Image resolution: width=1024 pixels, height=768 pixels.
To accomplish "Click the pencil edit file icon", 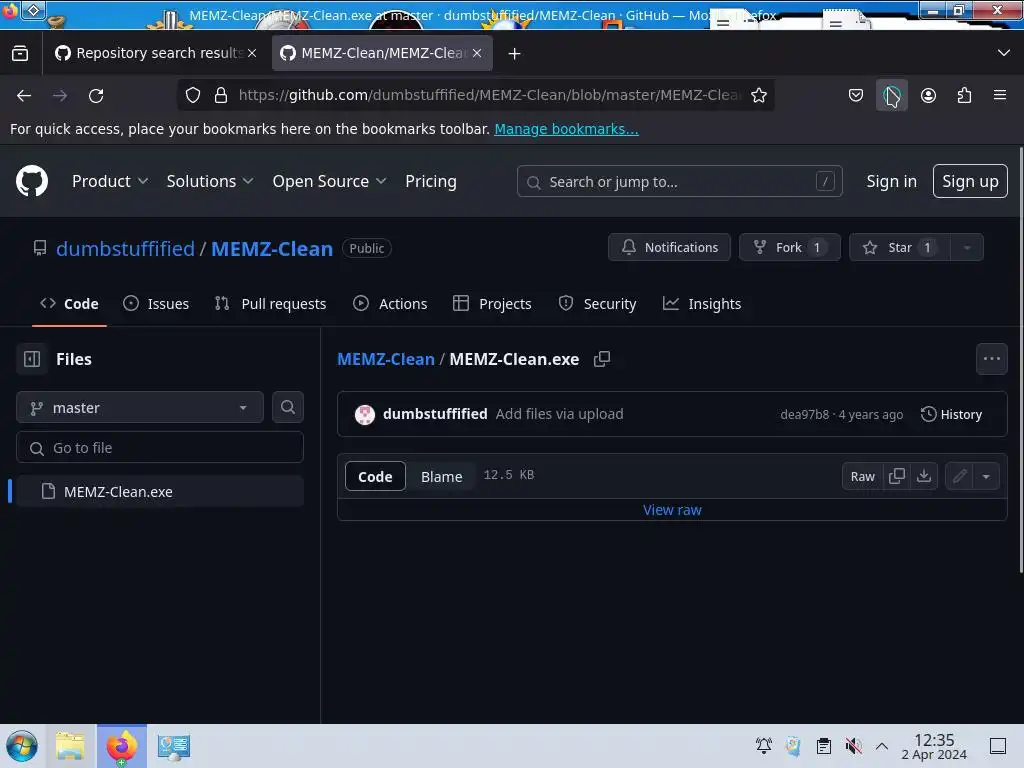I will point(959,476).
